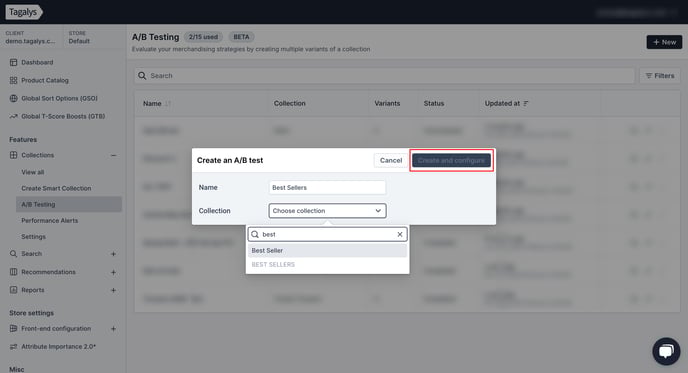688x373 pixels.
Task: Open View all collections
Action: (32, 172)
